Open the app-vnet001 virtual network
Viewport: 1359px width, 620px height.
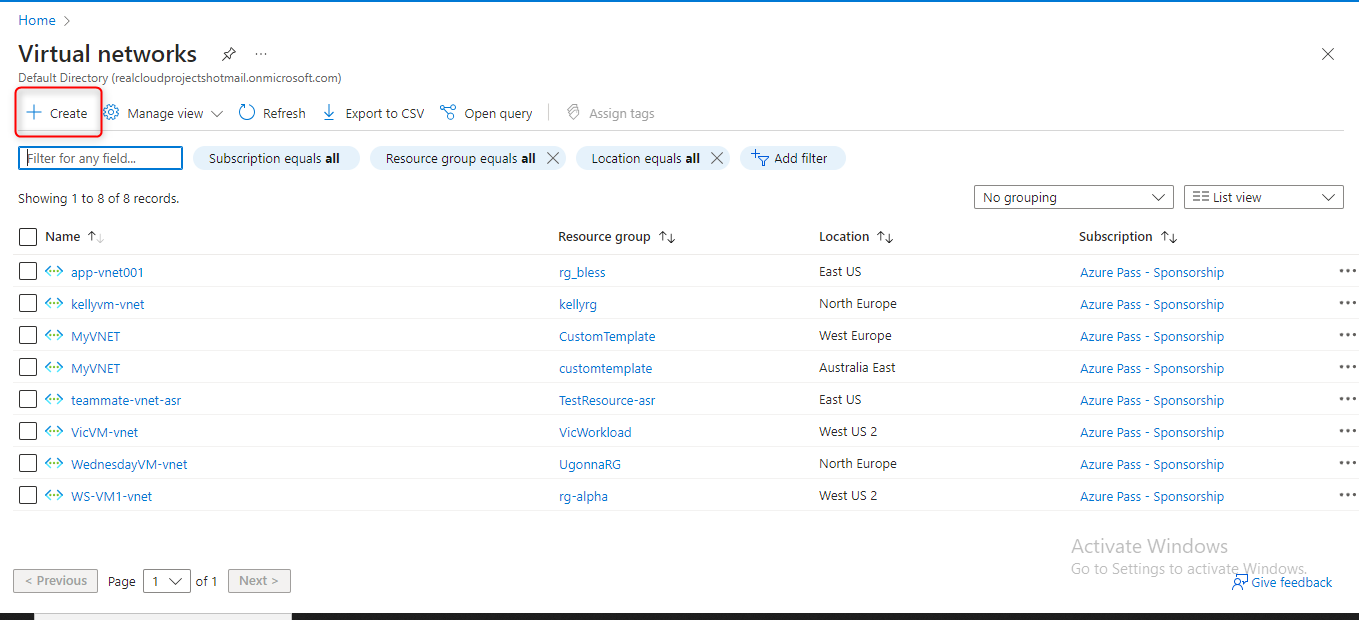(x=107, y=272)
